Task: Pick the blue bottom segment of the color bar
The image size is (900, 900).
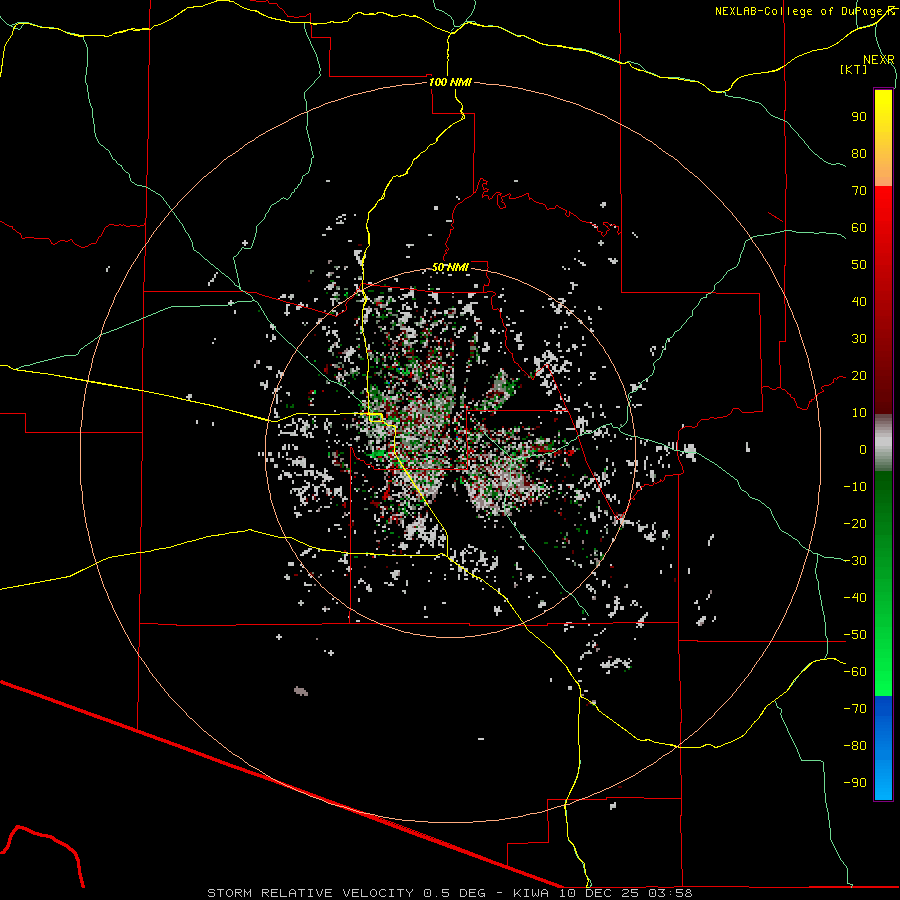Action: [883, 748]
